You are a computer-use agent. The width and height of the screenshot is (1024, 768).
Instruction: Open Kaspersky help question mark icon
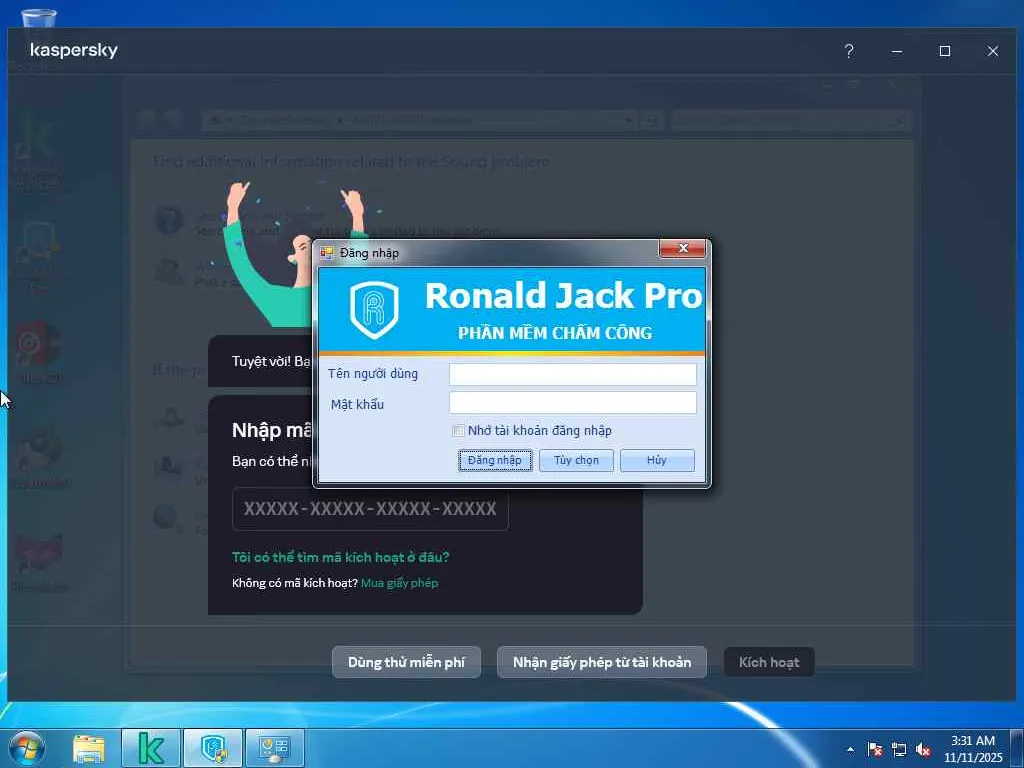[848, 51]
